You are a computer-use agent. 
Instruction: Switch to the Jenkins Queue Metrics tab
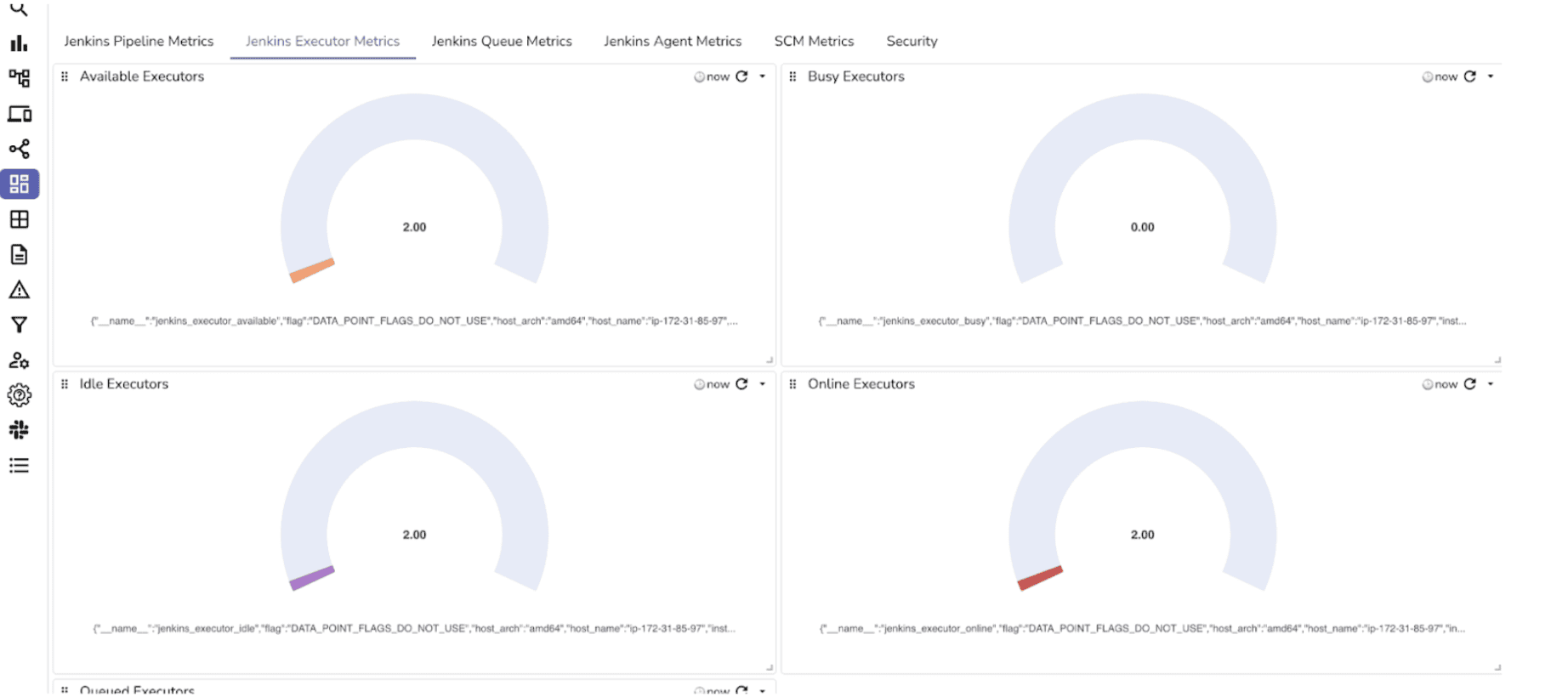point(502,41)
